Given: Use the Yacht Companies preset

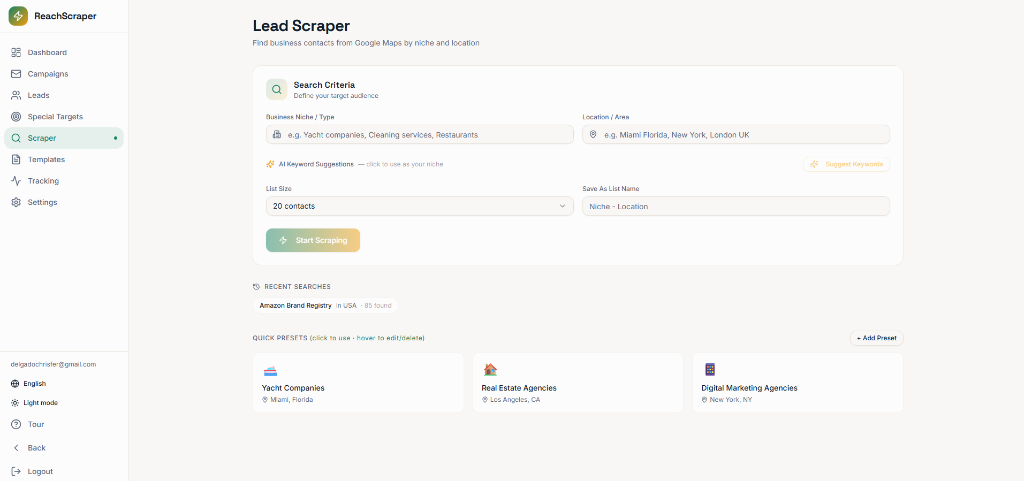Looking at the screenshot, I should 358,382.
